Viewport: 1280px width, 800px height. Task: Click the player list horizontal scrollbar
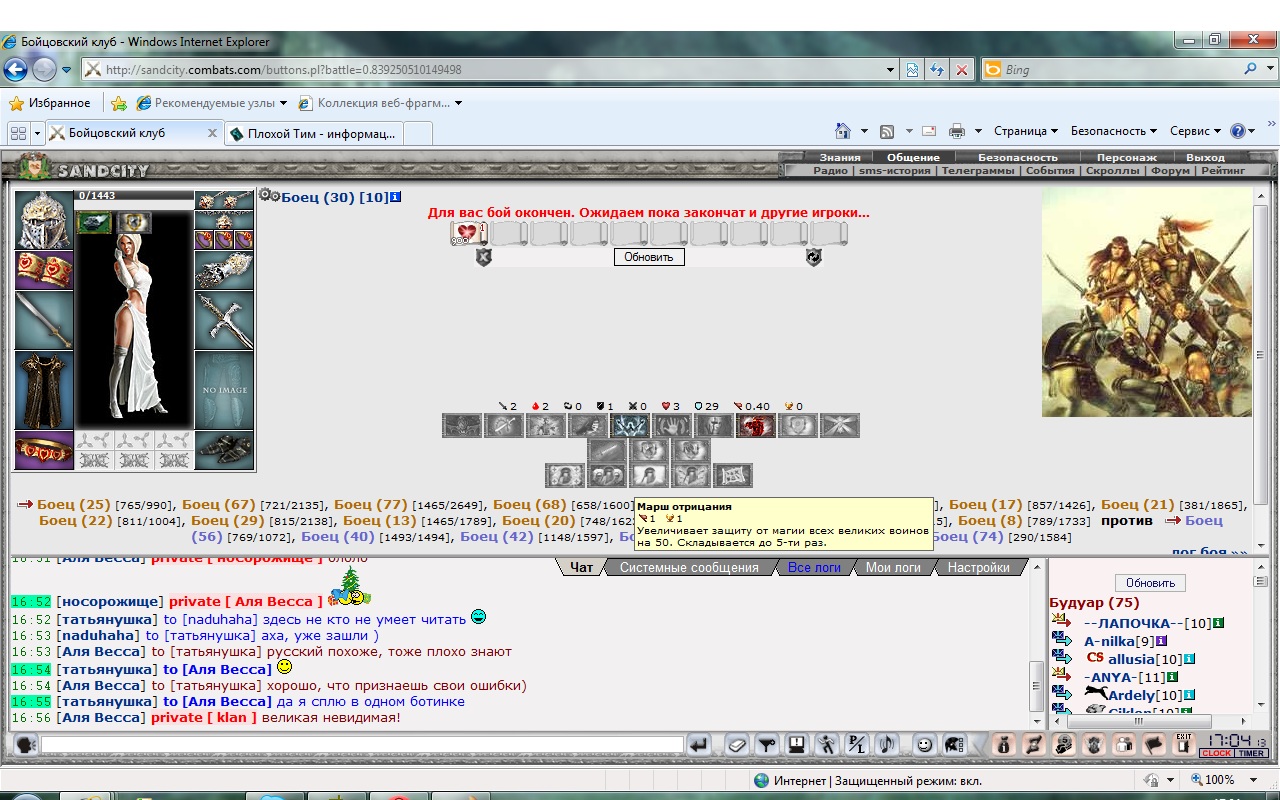click(1138, 720)
